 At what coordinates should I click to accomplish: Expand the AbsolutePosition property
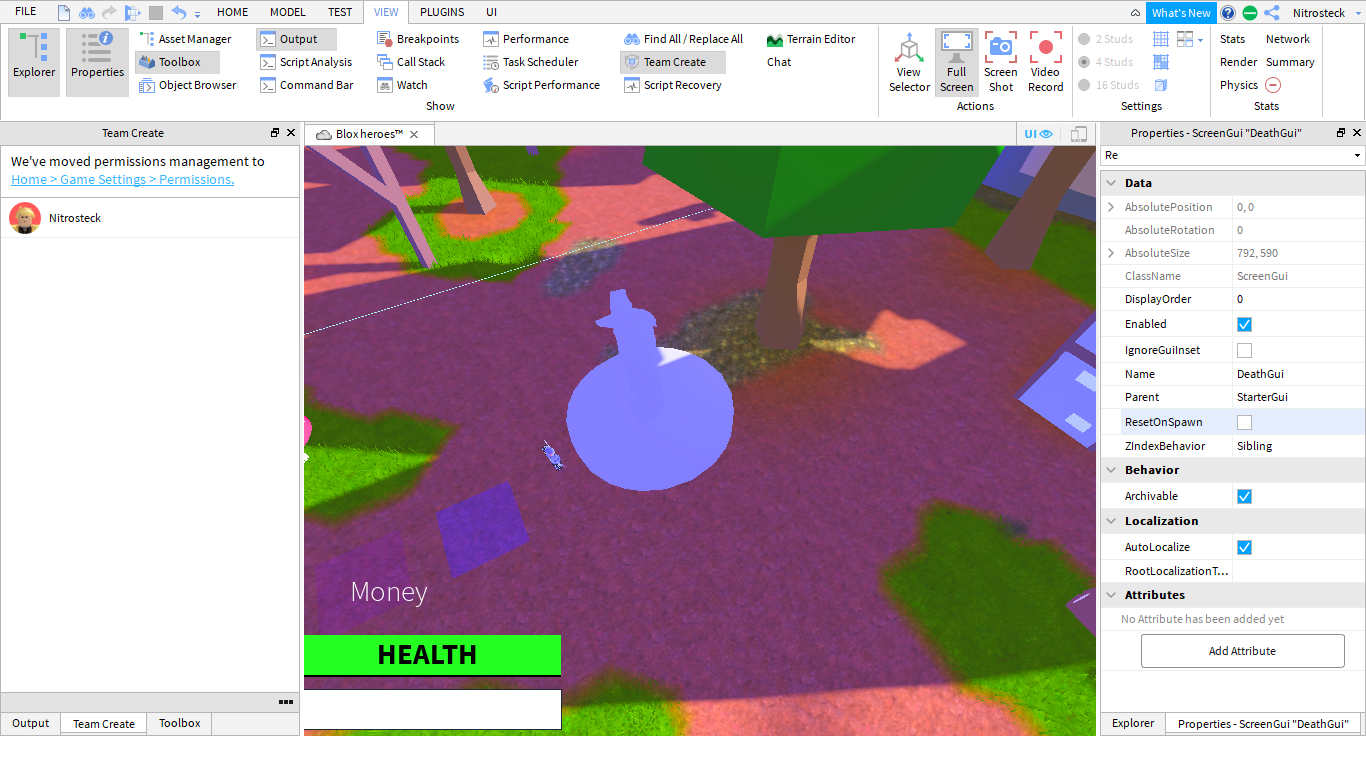(1111, 207)
